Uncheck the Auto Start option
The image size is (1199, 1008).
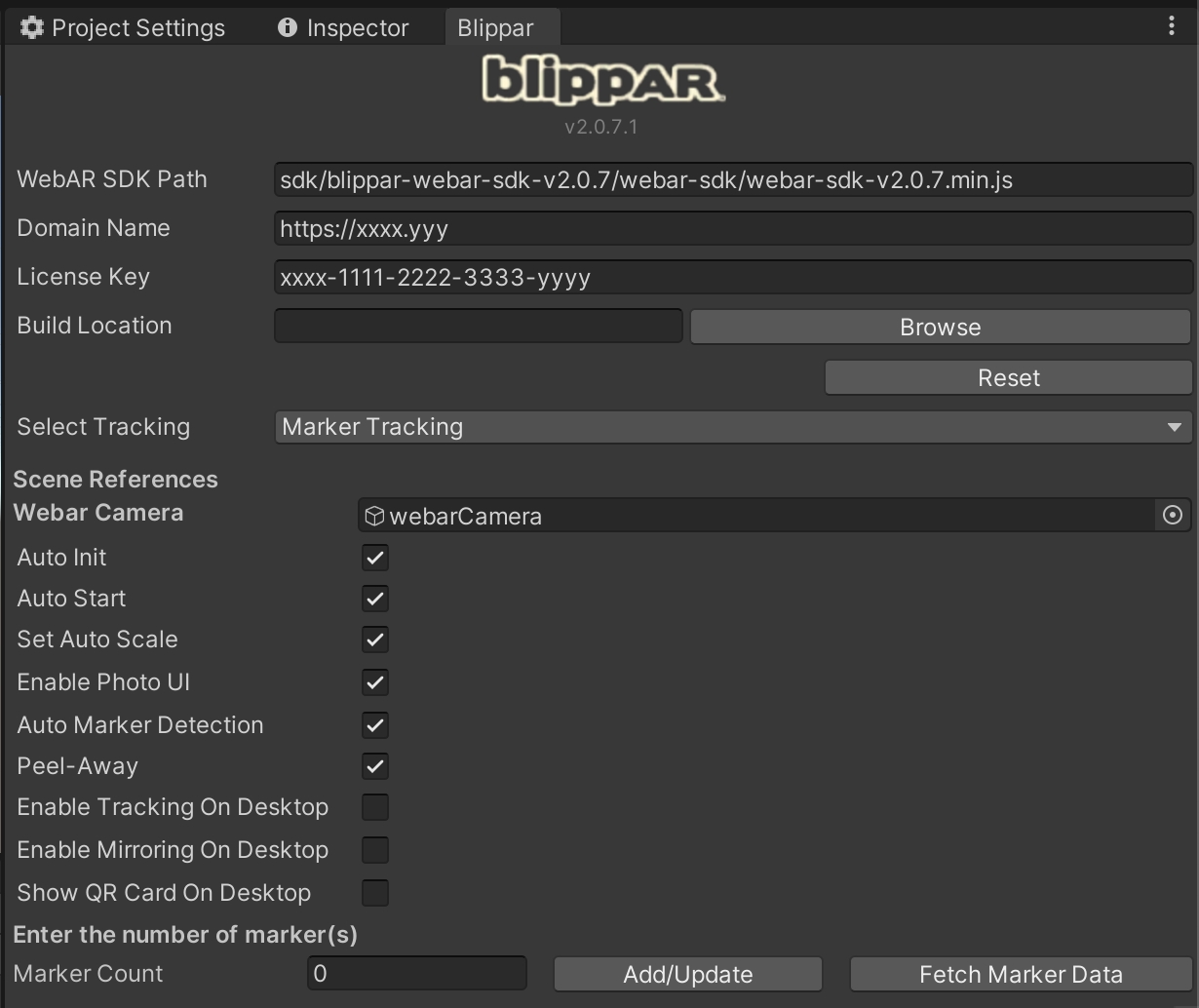pos(375,599)
